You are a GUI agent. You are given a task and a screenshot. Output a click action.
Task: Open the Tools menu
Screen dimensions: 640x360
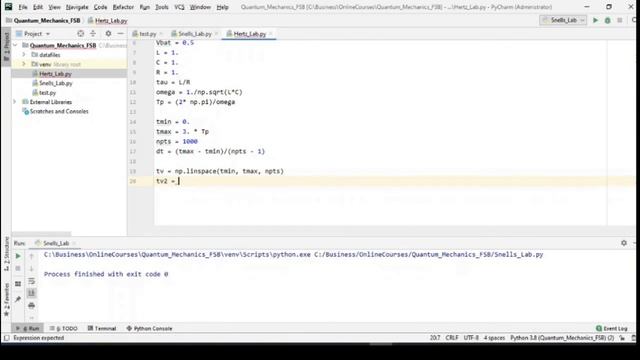click(162, 7)
